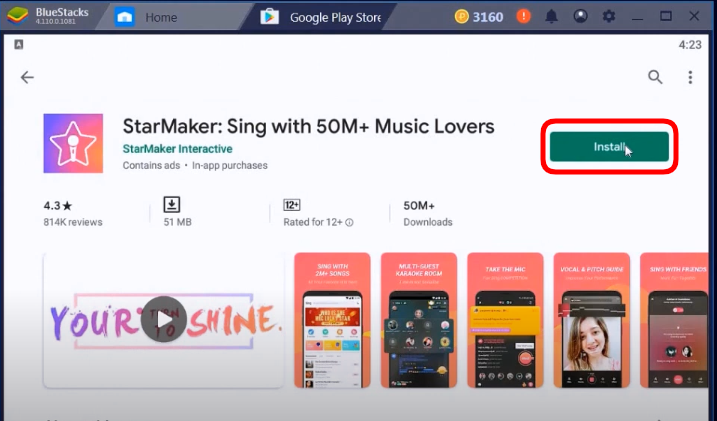Minimize the BlueStacks window

[x=637, y=17]
